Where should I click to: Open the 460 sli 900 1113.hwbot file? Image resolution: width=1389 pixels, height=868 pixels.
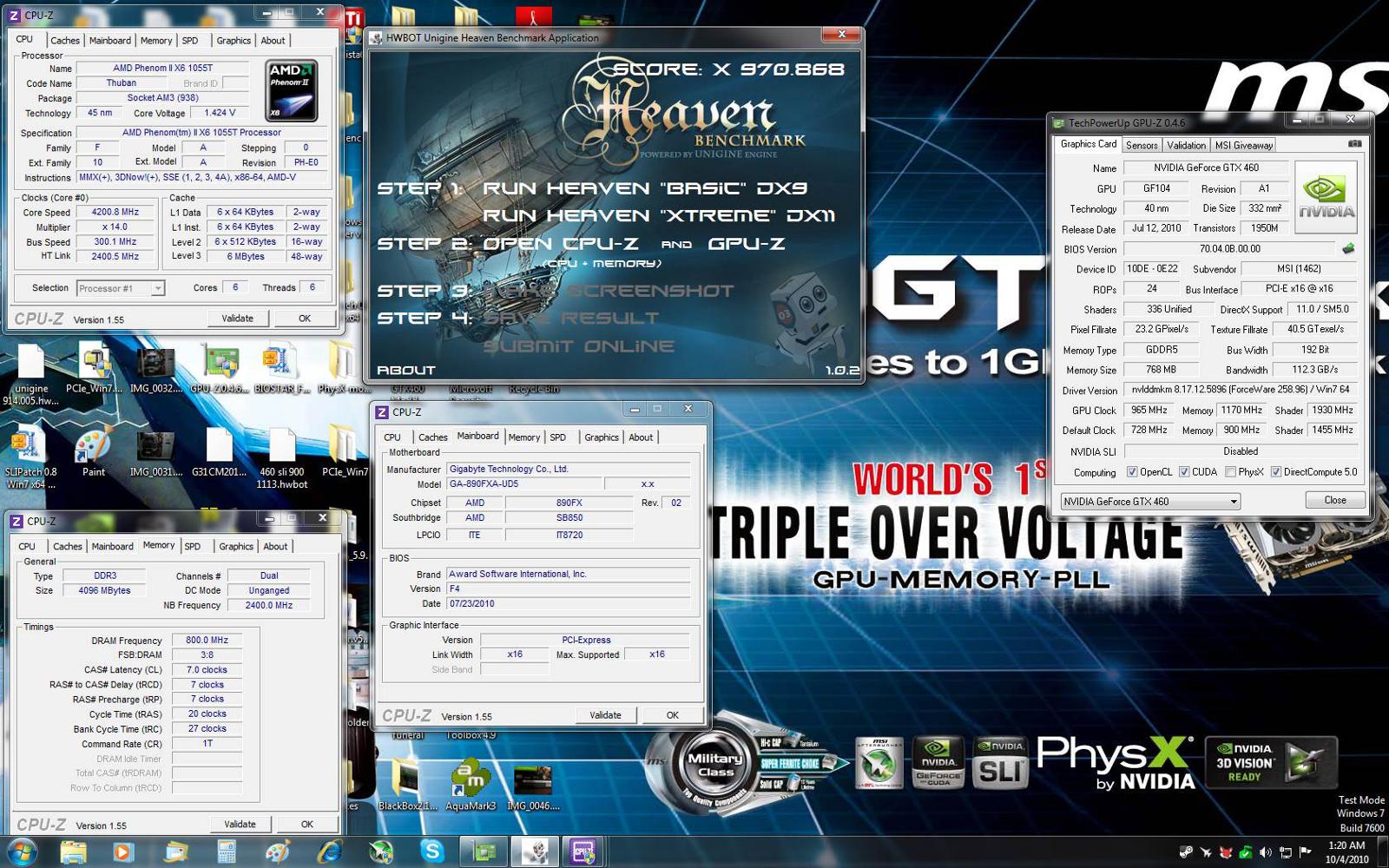(281, 460)
